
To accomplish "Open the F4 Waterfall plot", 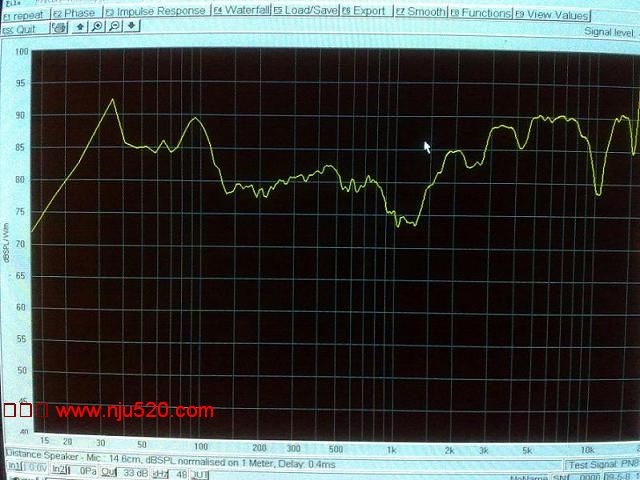I will point(241,10).
